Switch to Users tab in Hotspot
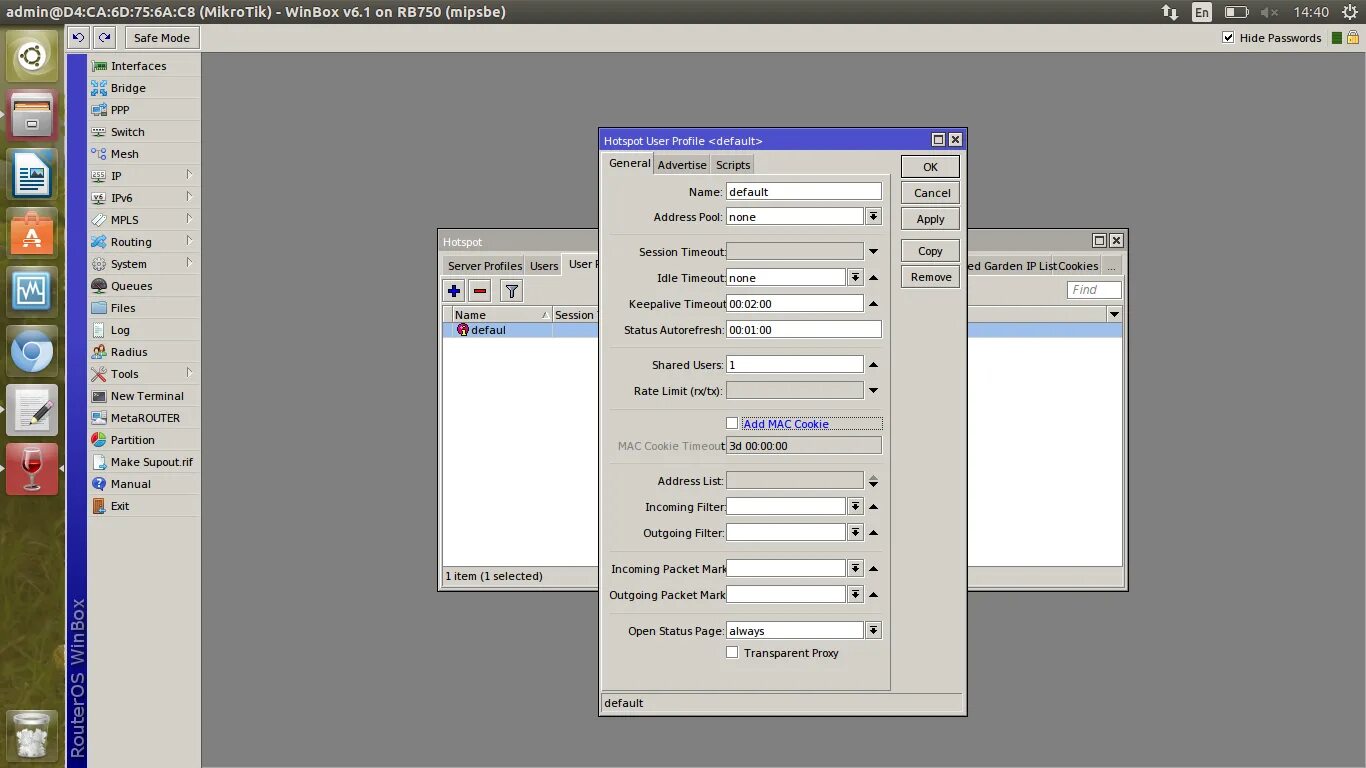This screenshot has width=1366, height=768. (544, 266)
